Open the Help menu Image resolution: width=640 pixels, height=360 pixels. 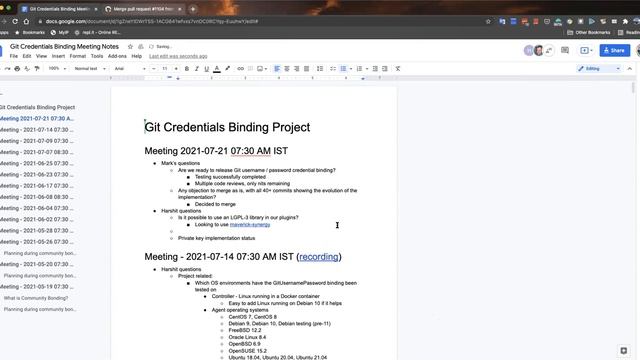137,56
